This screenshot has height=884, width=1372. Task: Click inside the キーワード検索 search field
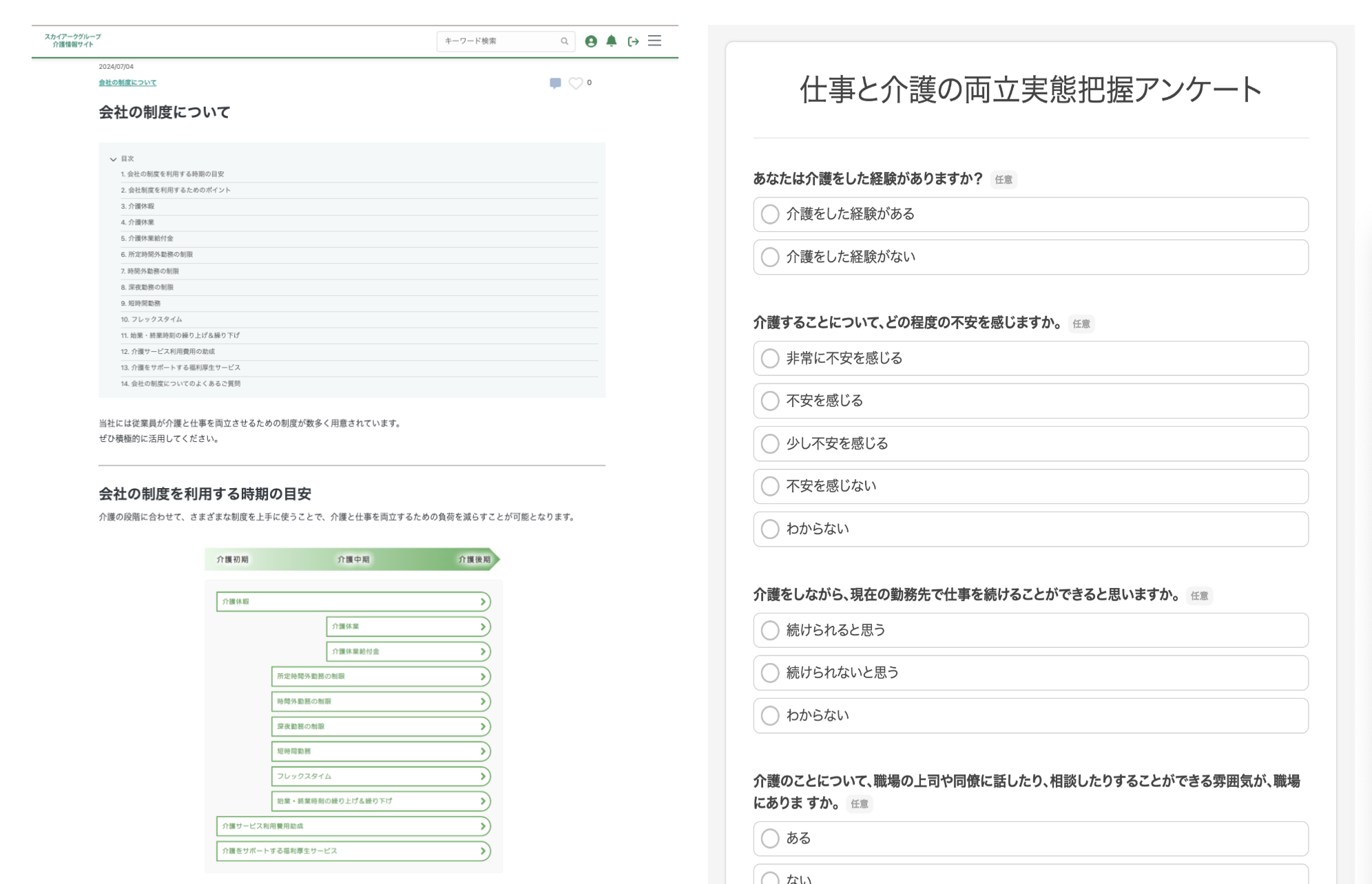coord(496,41)
